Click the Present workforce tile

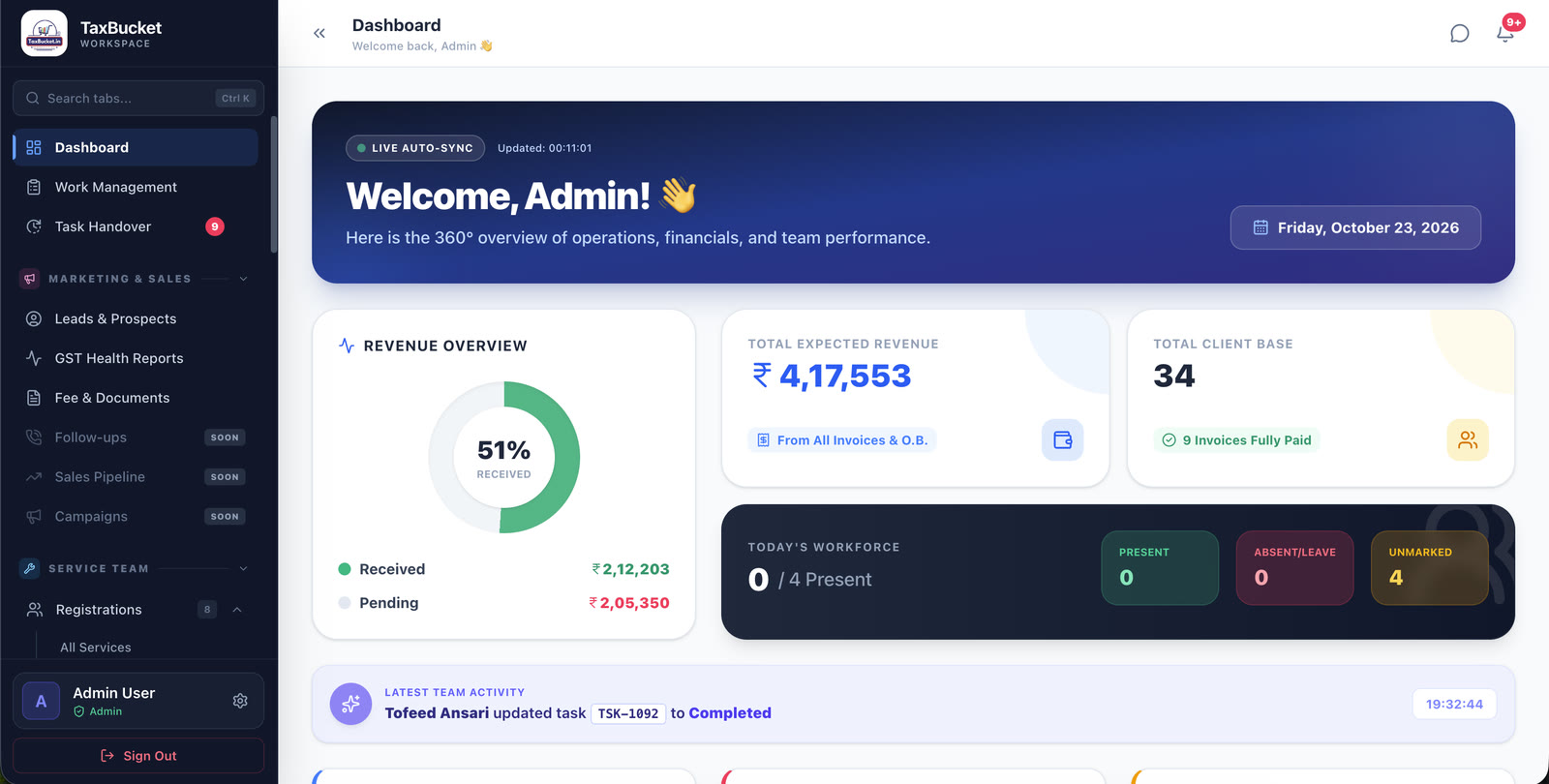(1160, 568)
